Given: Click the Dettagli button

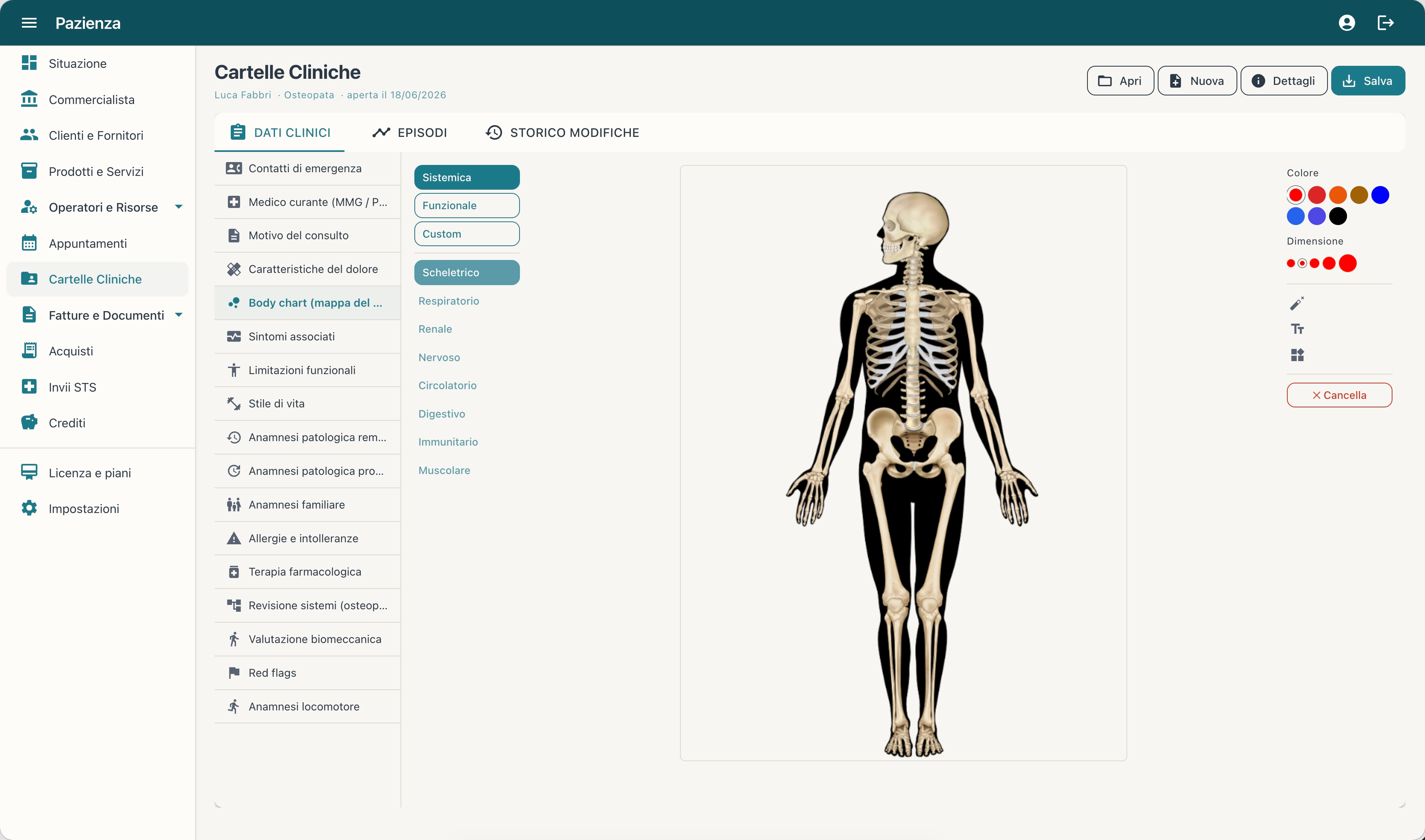Looking at the screenshot, I should pyautogui.click(x=1284, y=80).
